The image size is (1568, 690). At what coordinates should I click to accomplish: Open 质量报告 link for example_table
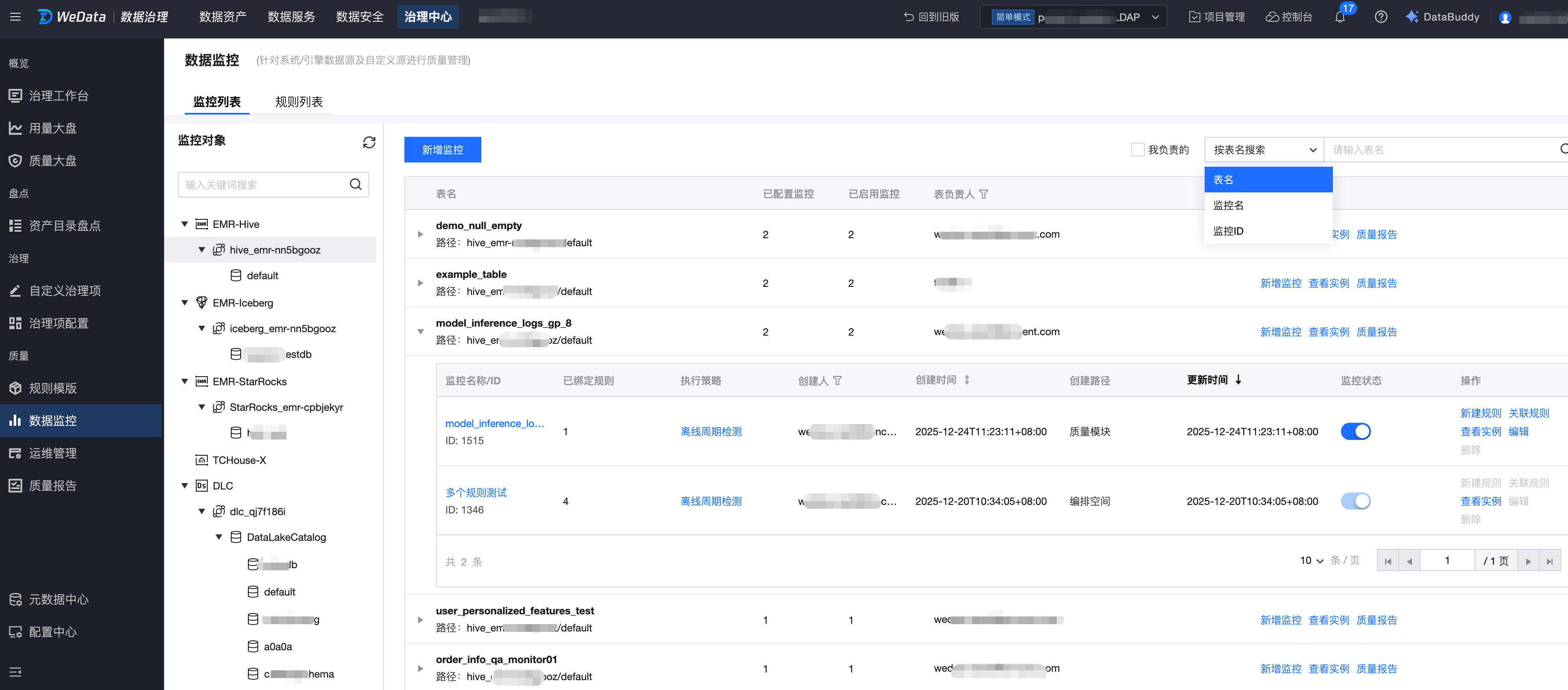coord(1376,283)
